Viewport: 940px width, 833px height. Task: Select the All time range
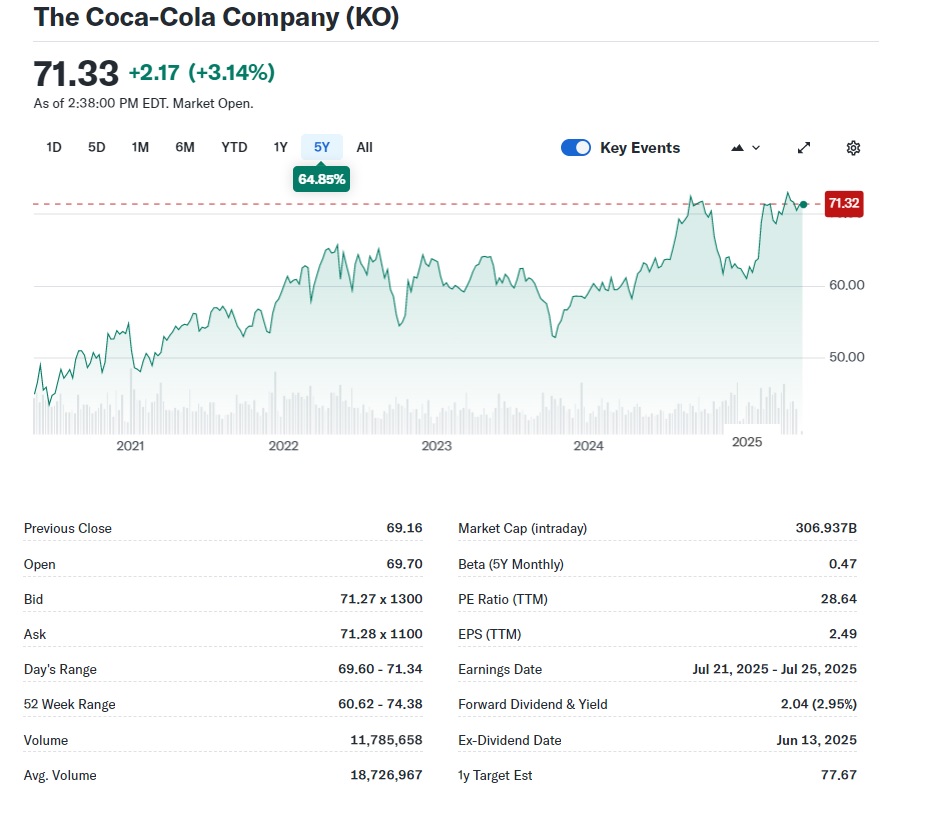364,147
